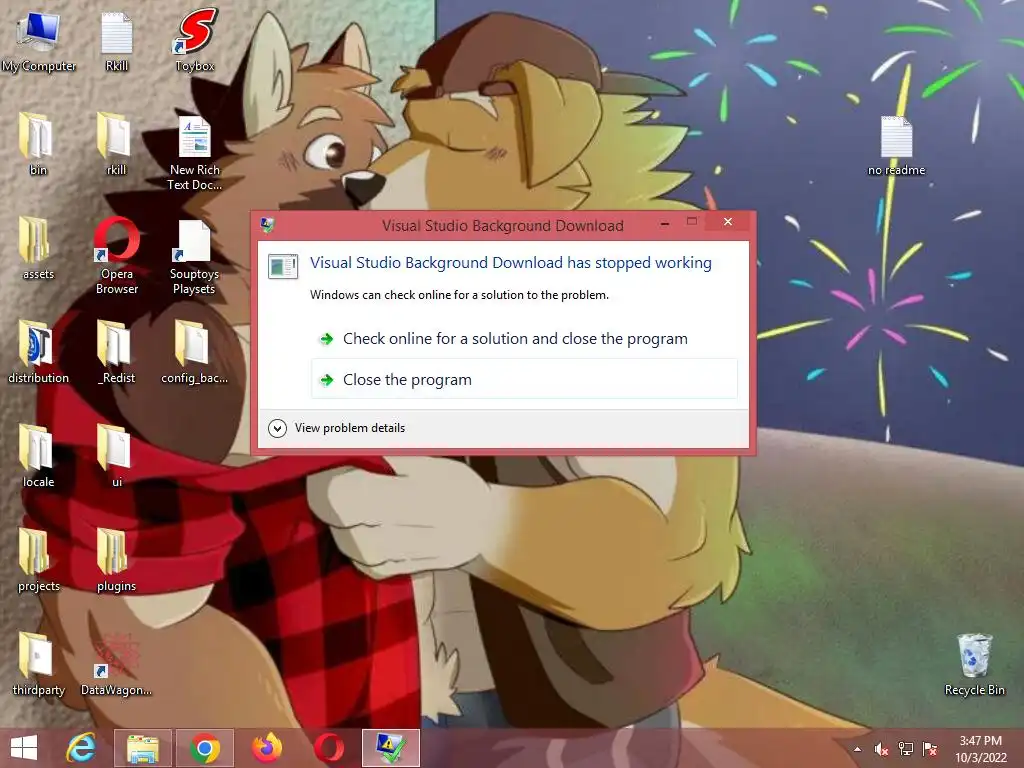Select the DataWagon shortcut icon
The width and height of the screenshot is (1024, 768).
116,664
